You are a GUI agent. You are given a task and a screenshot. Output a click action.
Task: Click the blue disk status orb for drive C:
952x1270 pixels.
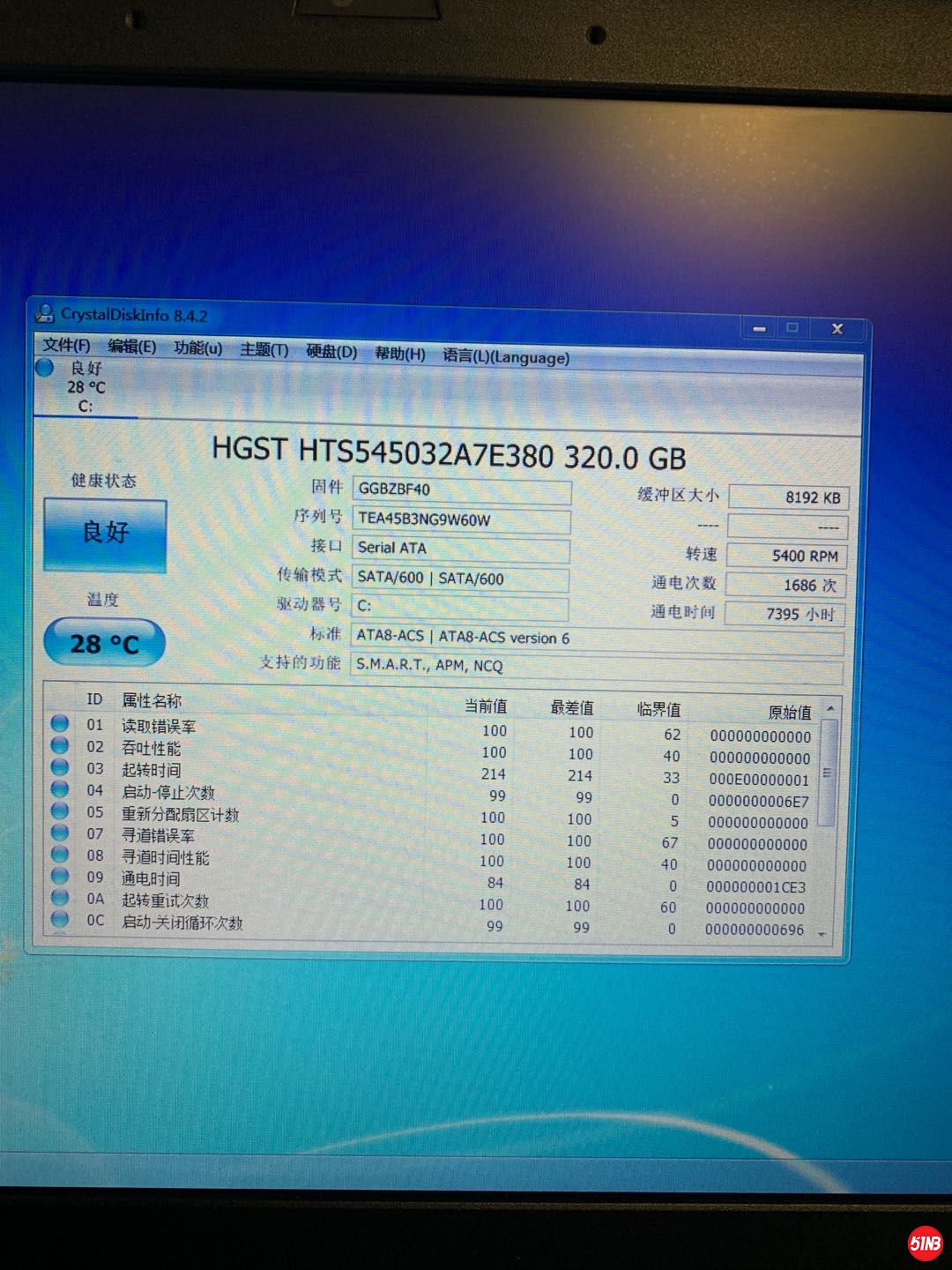click(x=45, y=368)
